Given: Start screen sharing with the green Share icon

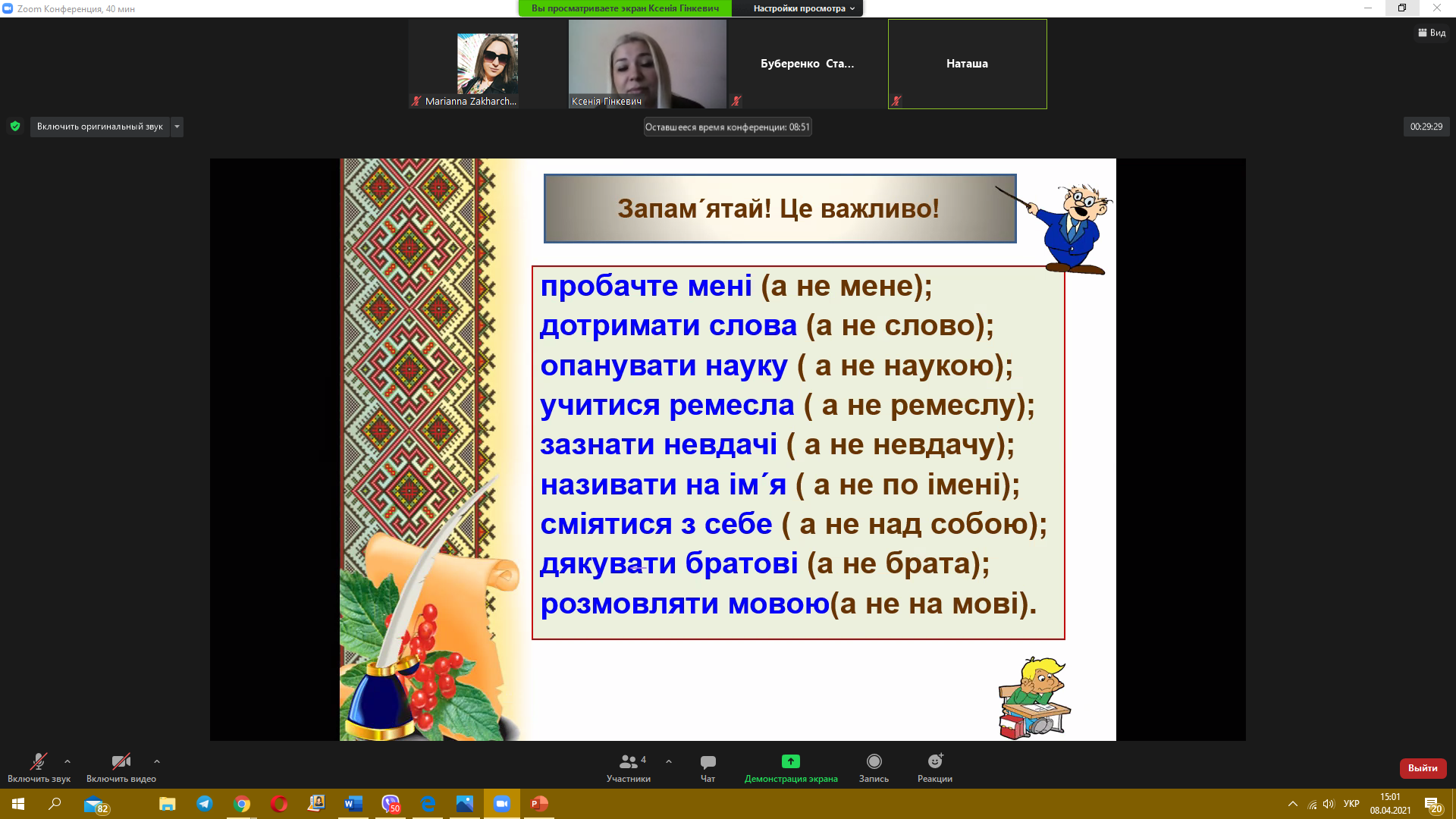Looking at the screenshot, I should click(x=790, y=761).
